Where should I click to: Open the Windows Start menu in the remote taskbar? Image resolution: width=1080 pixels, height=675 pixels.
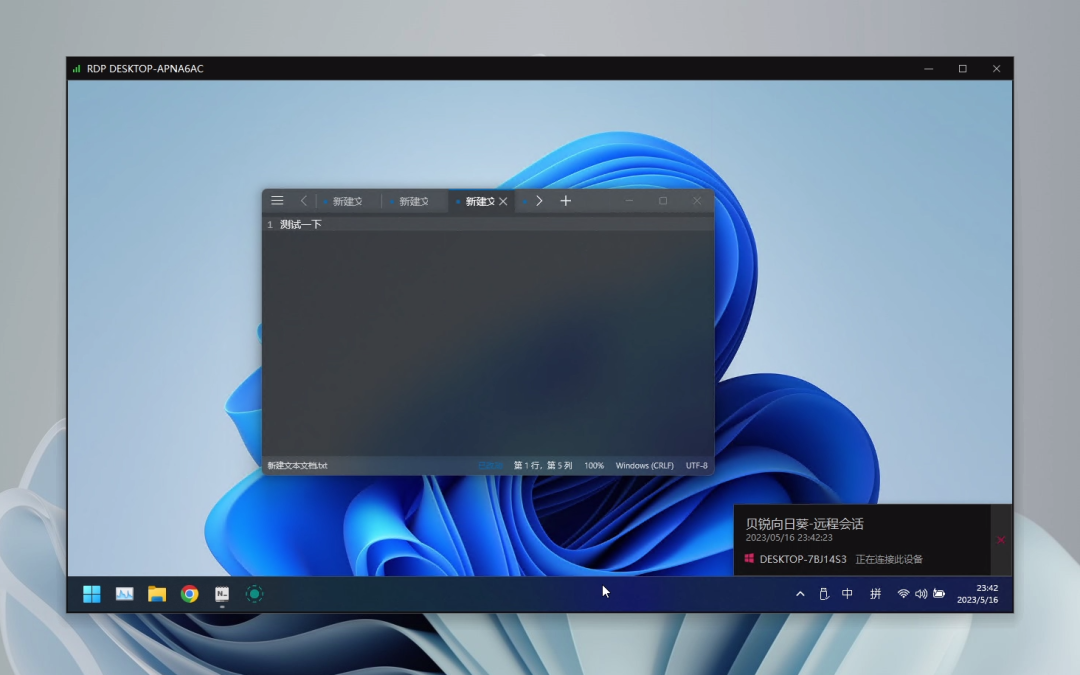[92, 594]
